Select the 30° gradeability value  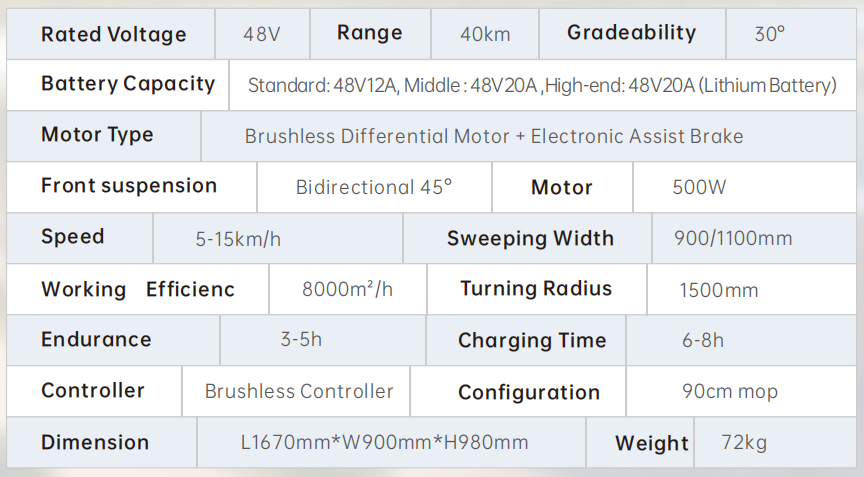(769, 34)
